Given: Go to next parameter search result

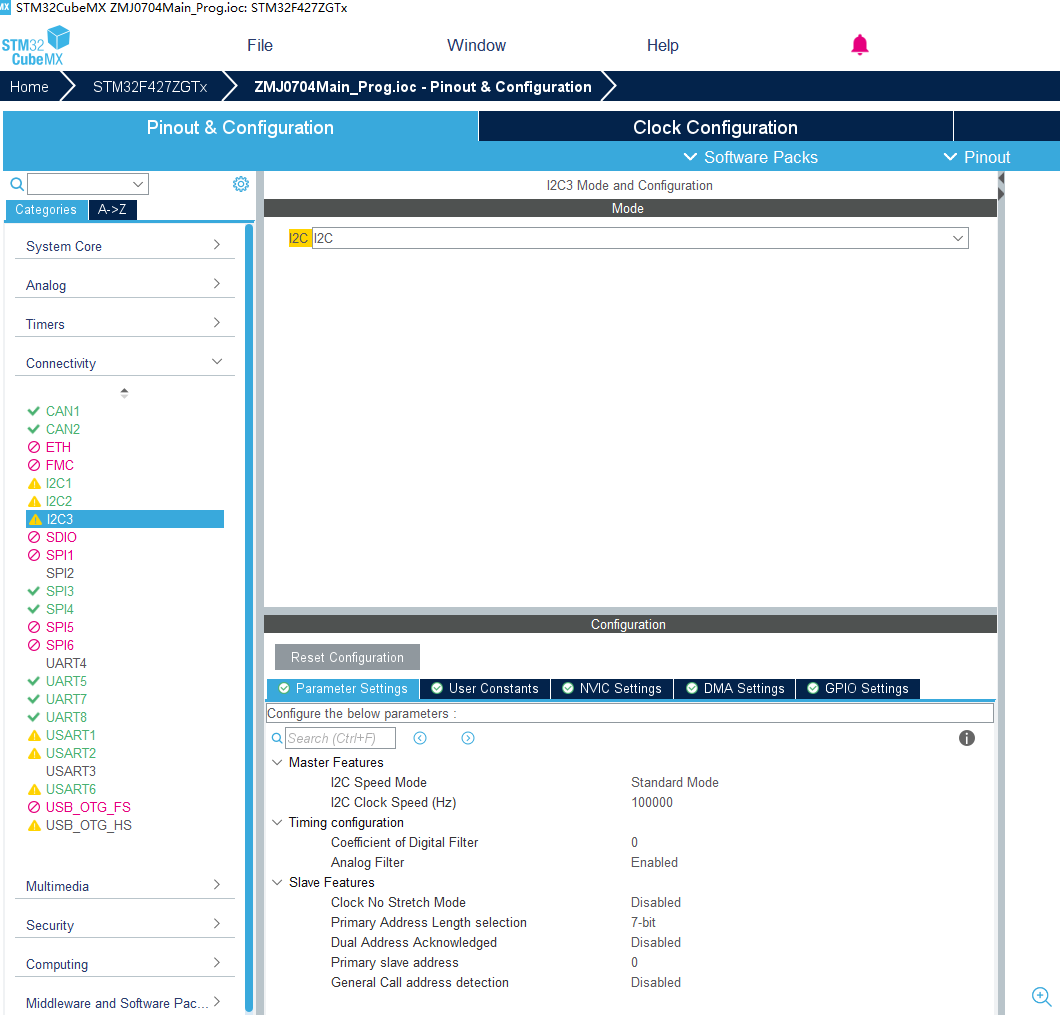Looking at the screenshot, I should click(x=468, y=738).
